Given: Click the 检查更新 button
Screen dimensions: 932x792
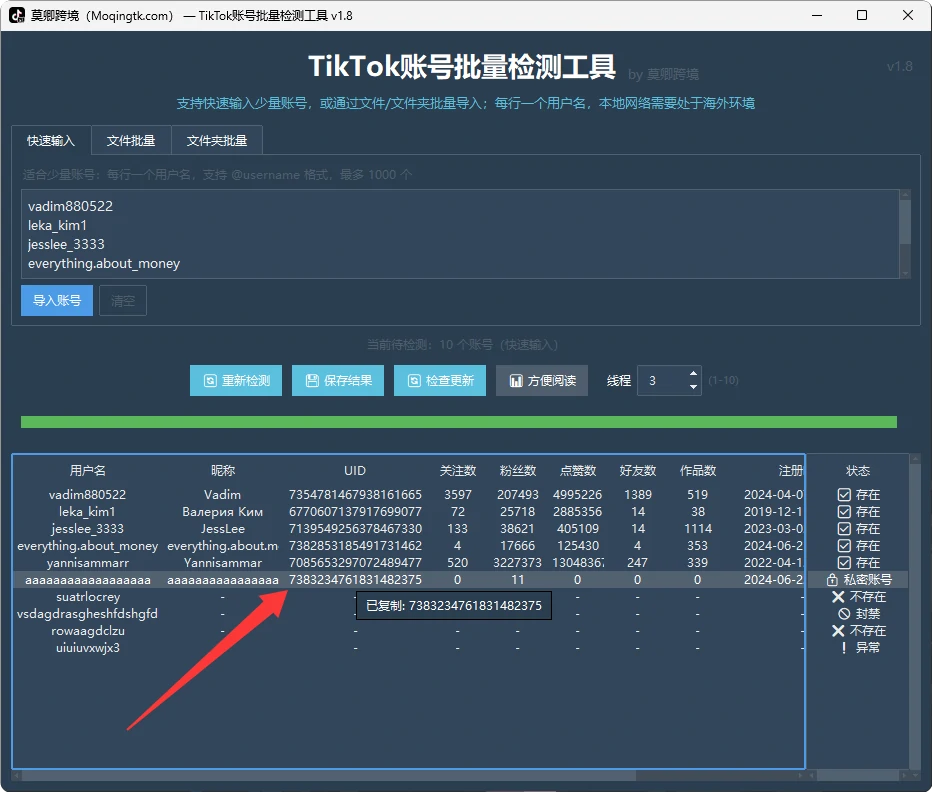Looking at the screenshot, I should coord(440,381).
